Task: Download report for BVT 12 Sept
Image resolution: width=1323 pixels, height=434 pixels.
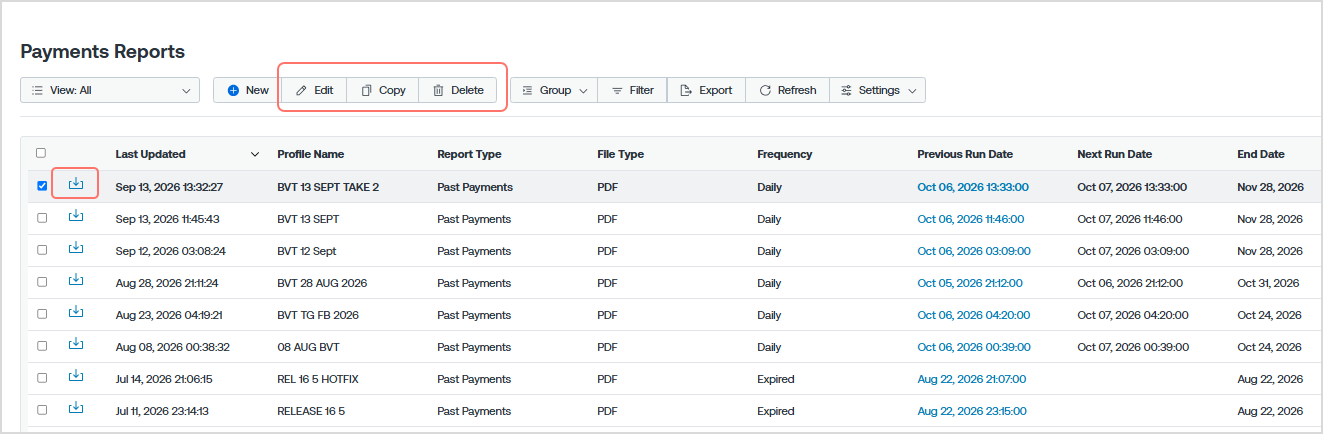Action: pyautogui.click(x=76, y=248)
